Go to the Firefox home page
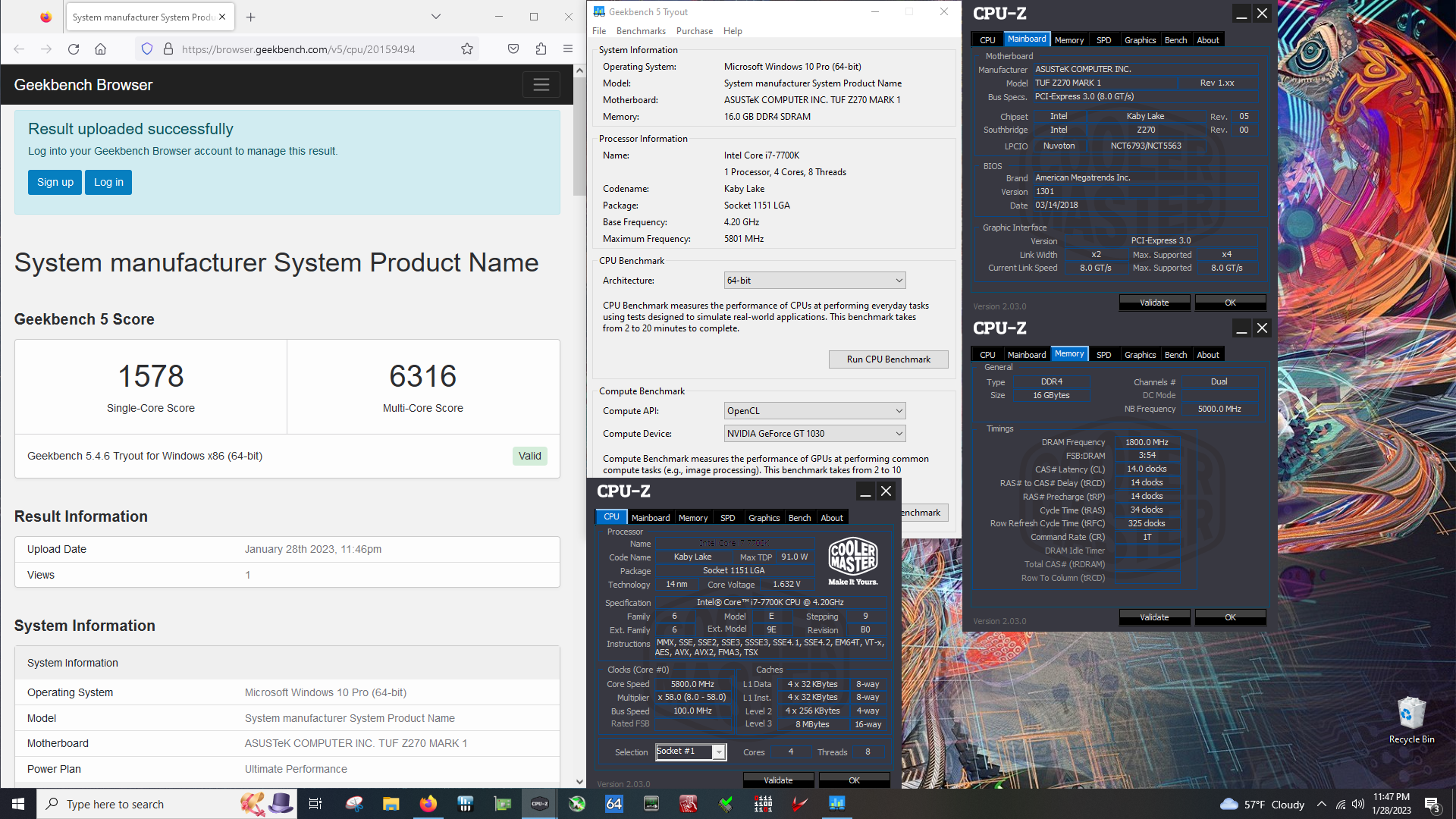Screen dimensions: 1456x819 click(x=100, y=49)
